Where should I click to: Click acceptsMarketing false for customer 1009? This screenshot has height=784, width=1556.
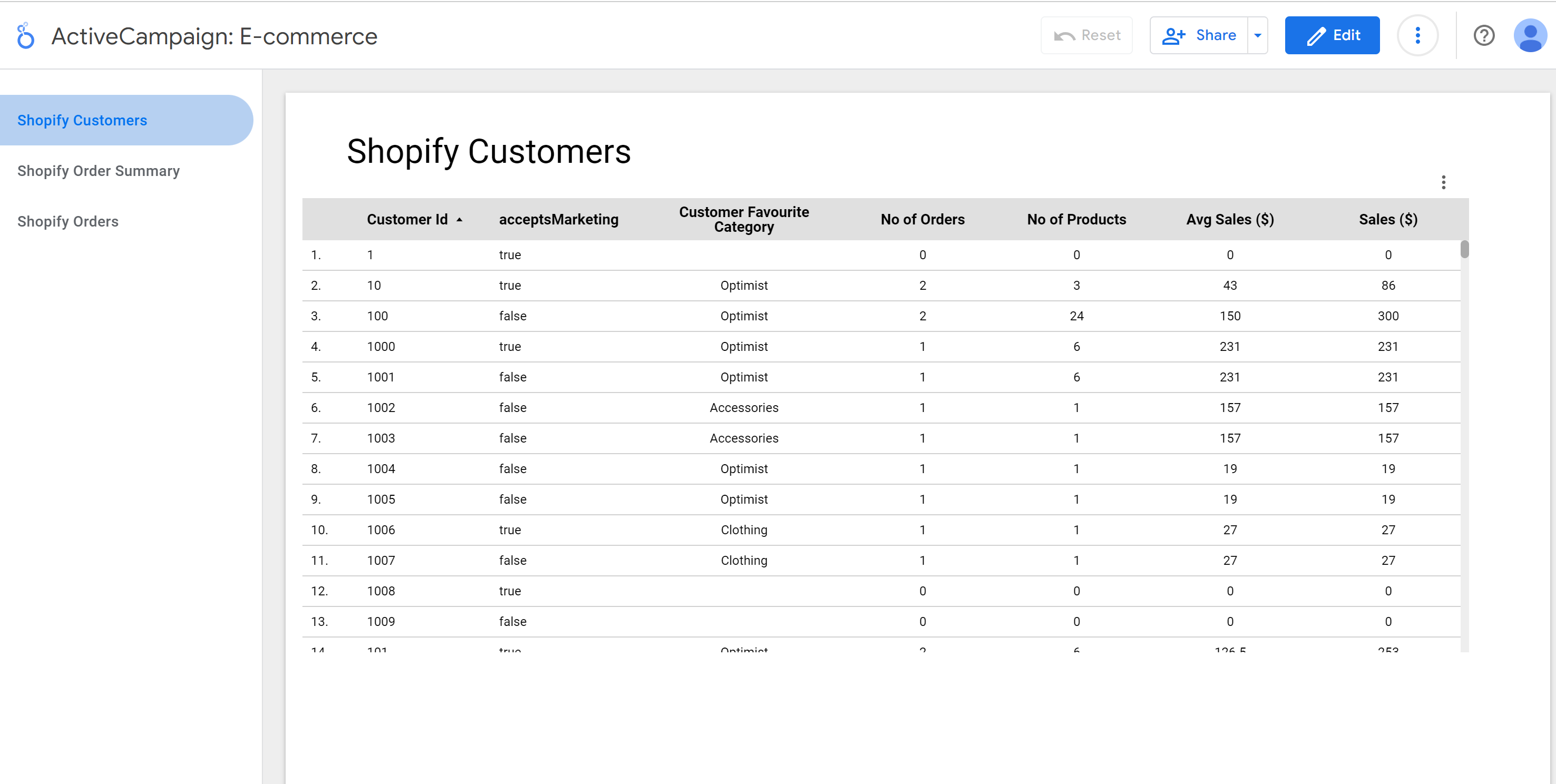click(512, 622)
